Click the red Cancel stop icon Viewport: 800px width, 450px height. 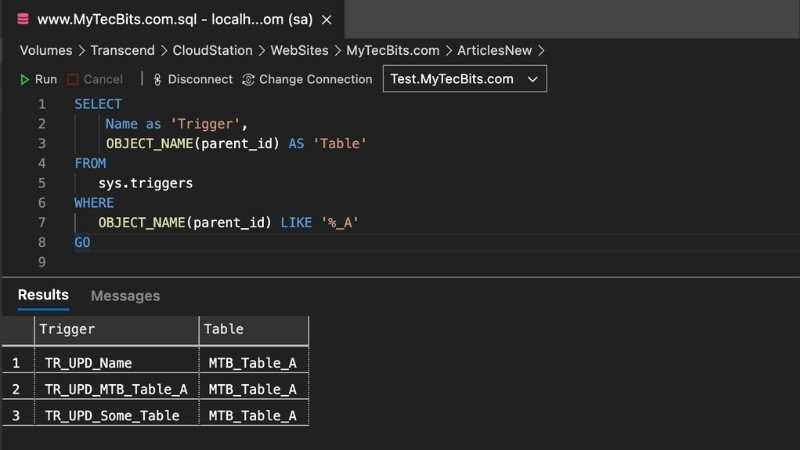[73, 80]
